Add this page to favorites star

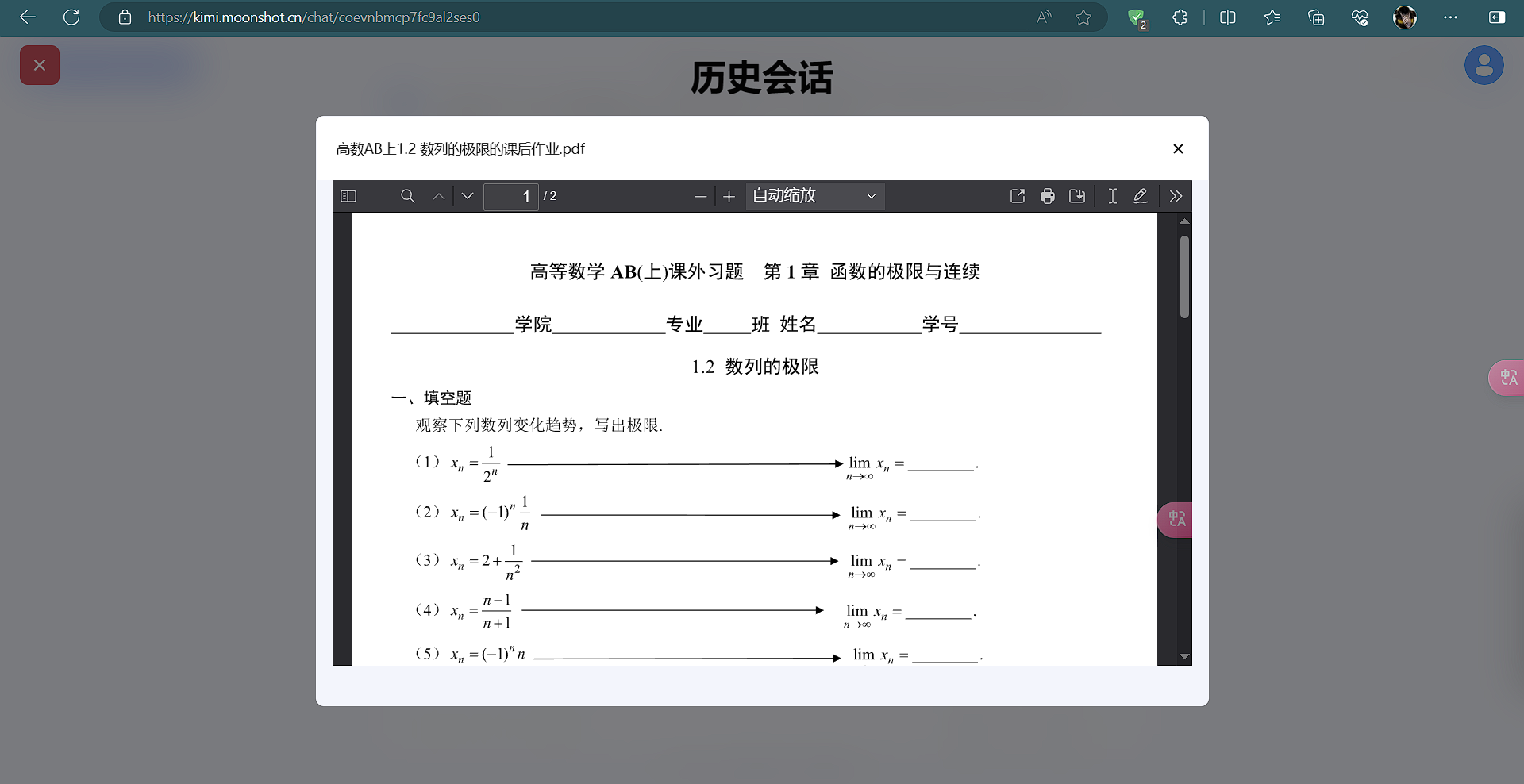[x=1083, y=17]
